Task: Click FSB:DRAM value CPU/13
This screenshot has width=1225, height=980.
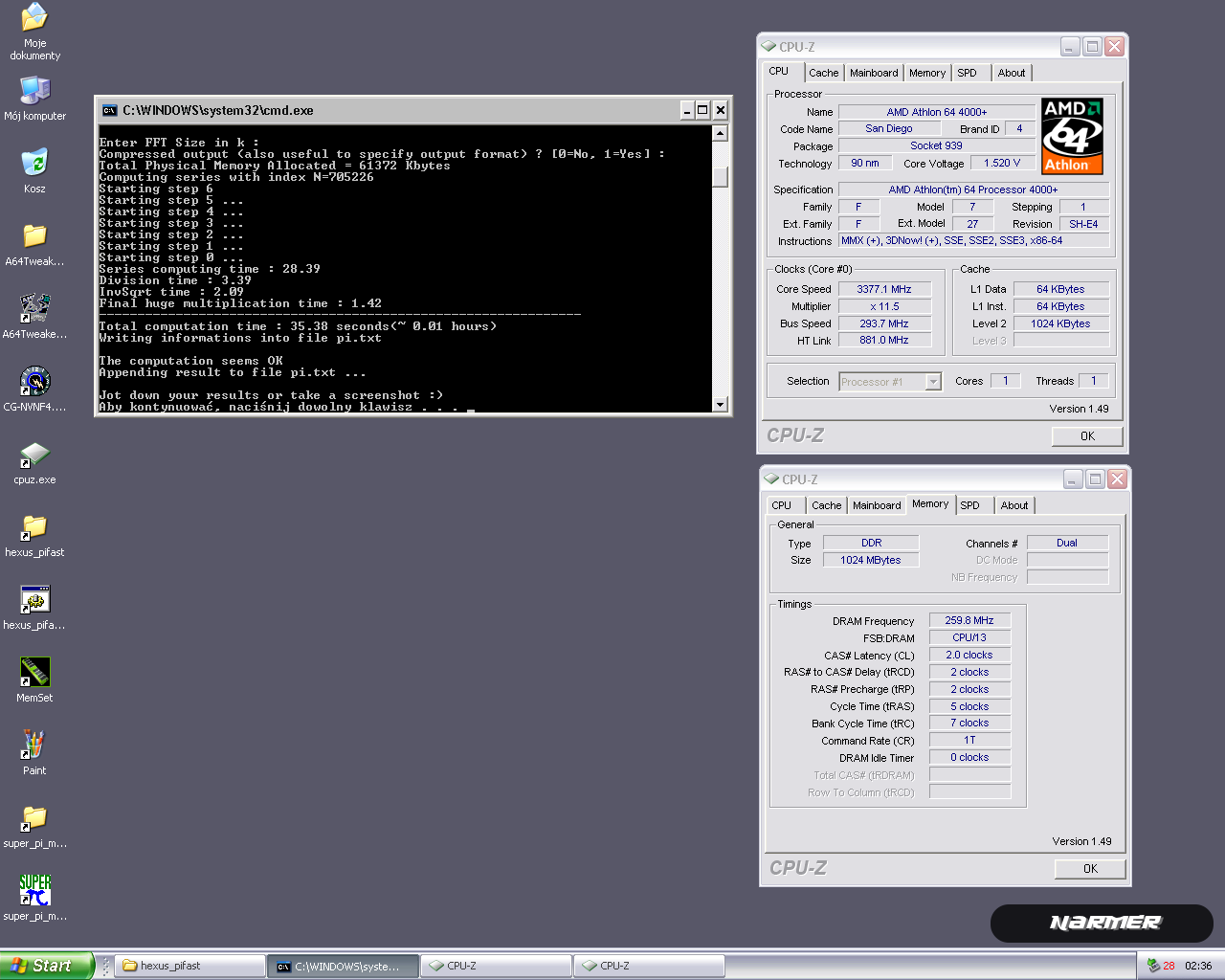Action: tap(969, 637)
